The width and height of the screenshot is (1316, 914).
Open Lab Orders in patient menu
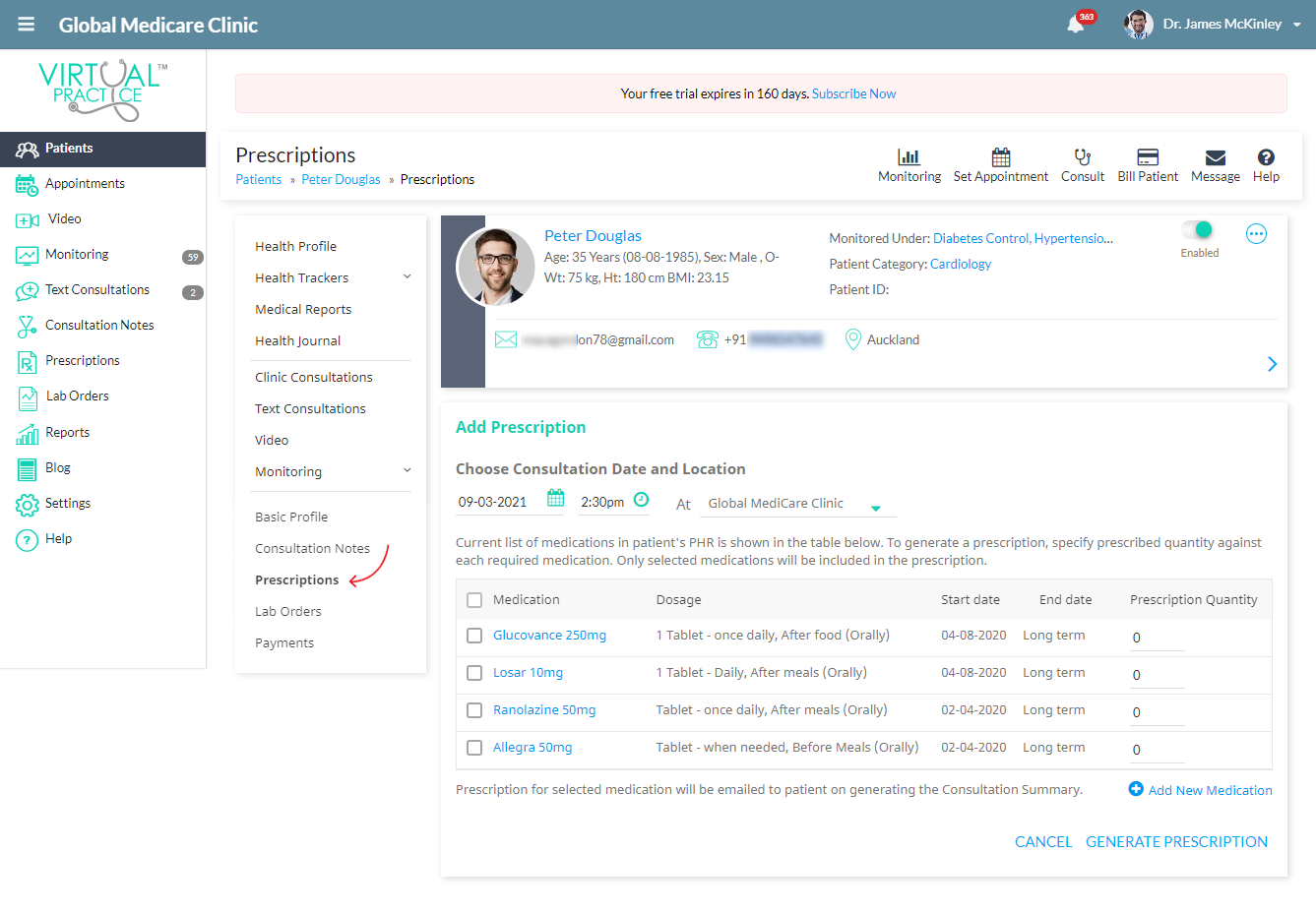pos(287,611)
